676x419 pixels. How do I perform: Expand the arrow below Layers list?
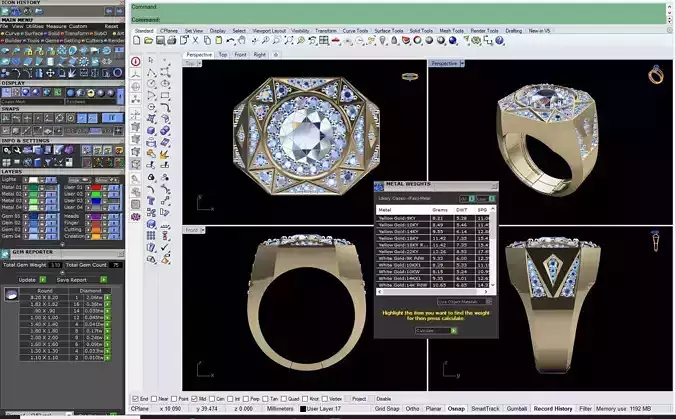click(62, 244)
